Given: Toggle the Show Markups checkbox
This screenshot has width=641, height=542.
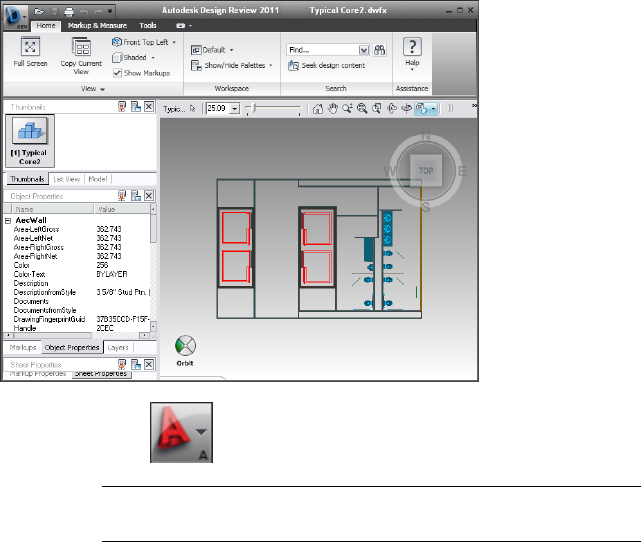Looking at the screenshot, I should point(117,73).
